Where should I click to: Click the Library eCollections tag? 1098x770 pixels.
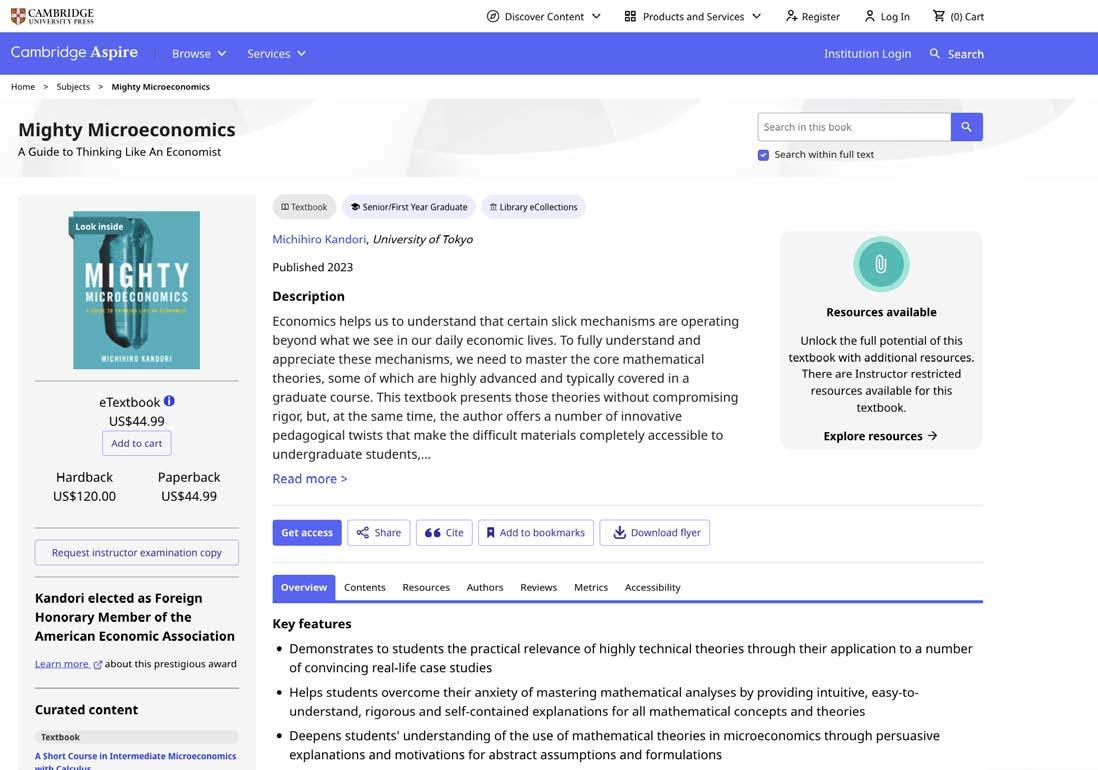(534, 207)
